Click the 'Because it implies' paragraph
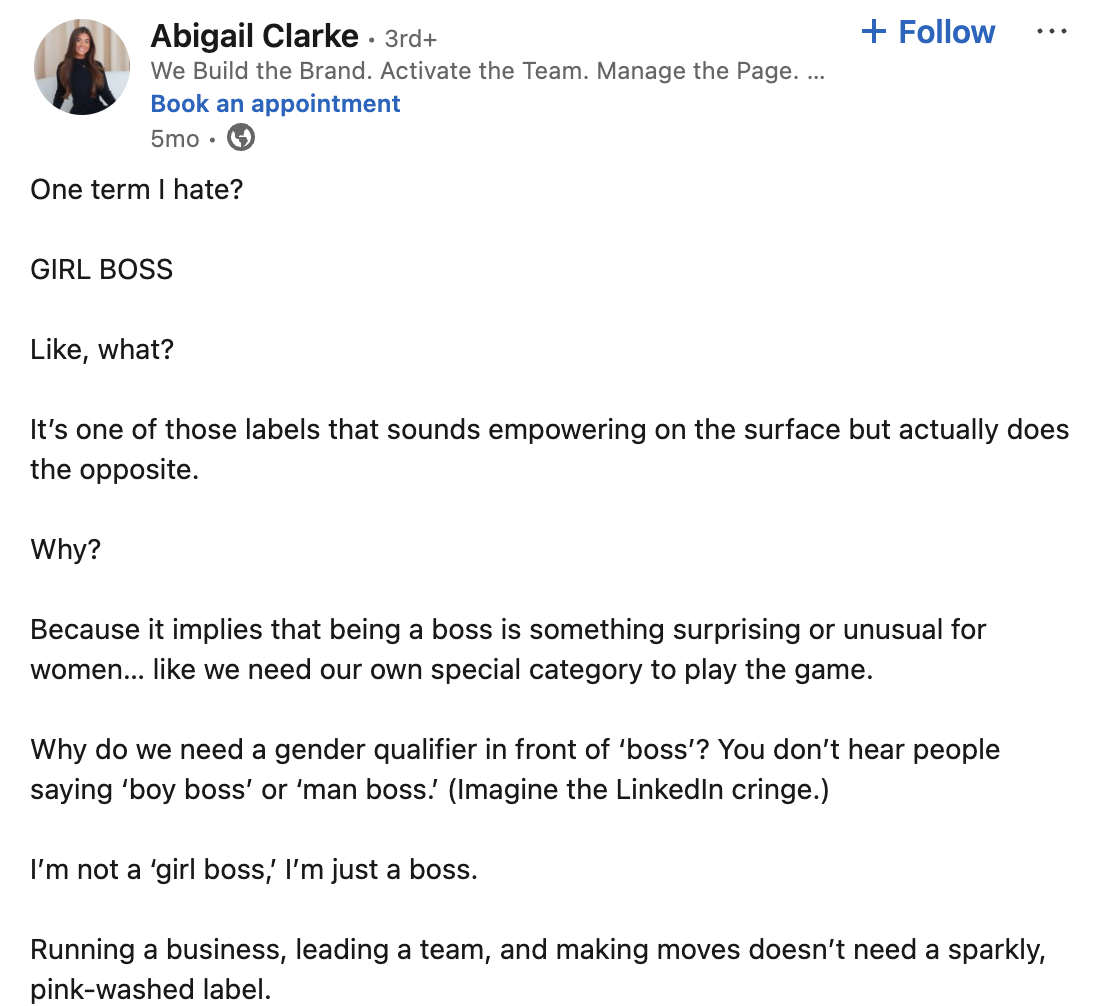Viewport: 1106px width, 1006px height. click(x=508, y=649)
